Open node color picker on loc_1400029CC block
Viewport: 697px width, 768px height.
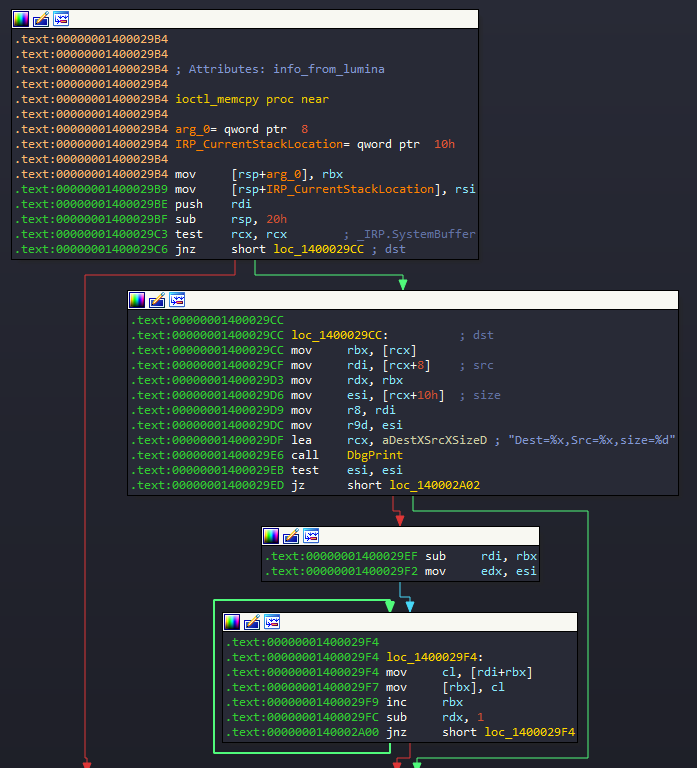point(137,300)
